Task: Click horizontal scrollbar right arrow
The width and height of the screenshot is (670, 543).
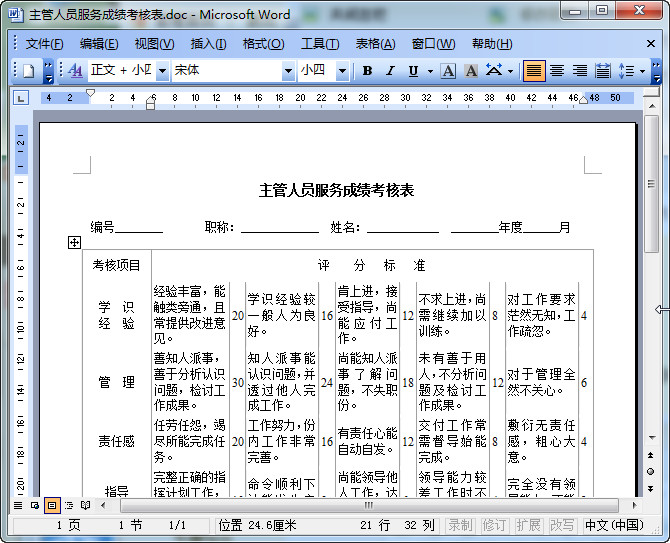Action: [x=634, y=505]
